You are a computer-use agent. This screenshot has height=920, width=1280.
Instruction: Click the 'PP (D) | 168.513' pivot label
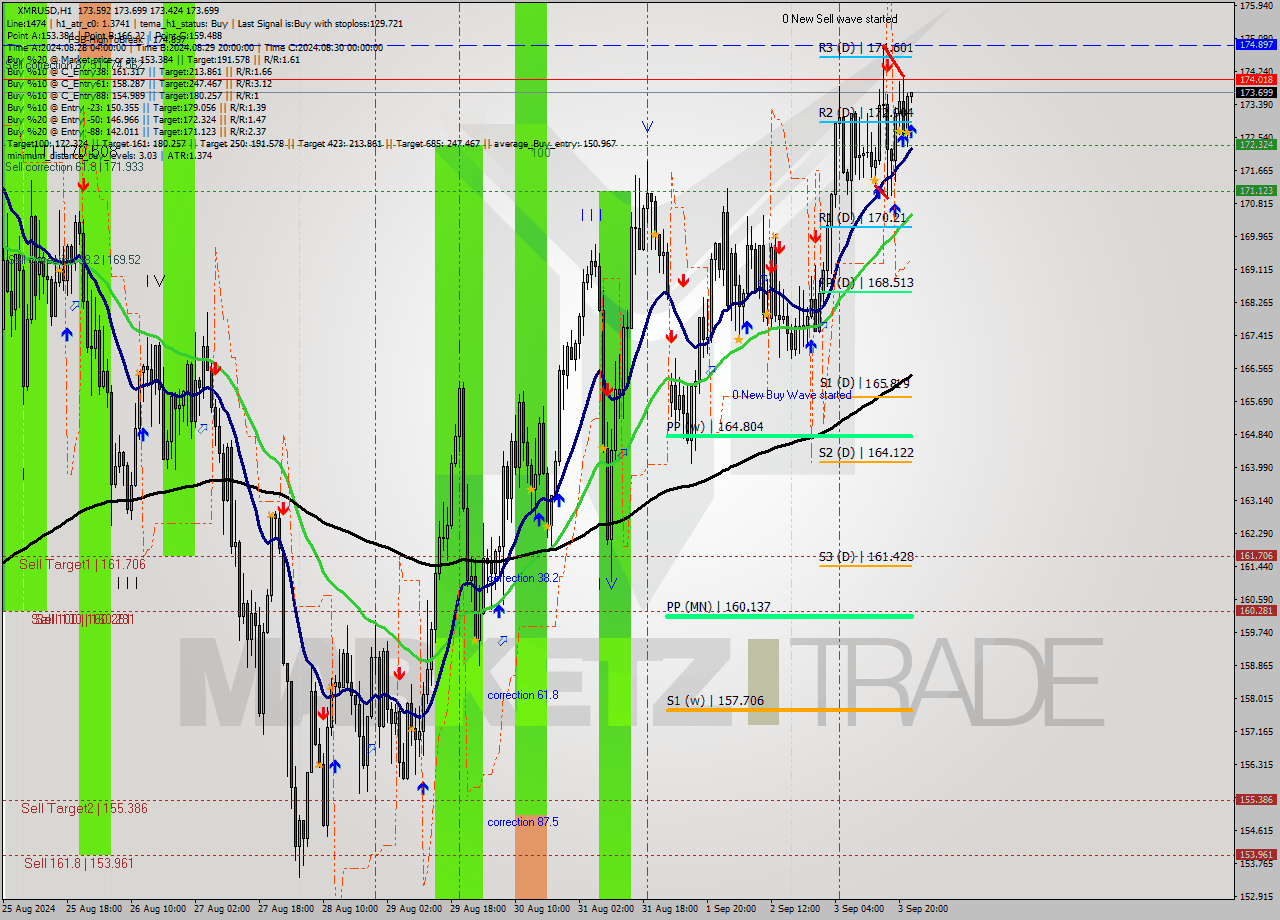(866, 282)
